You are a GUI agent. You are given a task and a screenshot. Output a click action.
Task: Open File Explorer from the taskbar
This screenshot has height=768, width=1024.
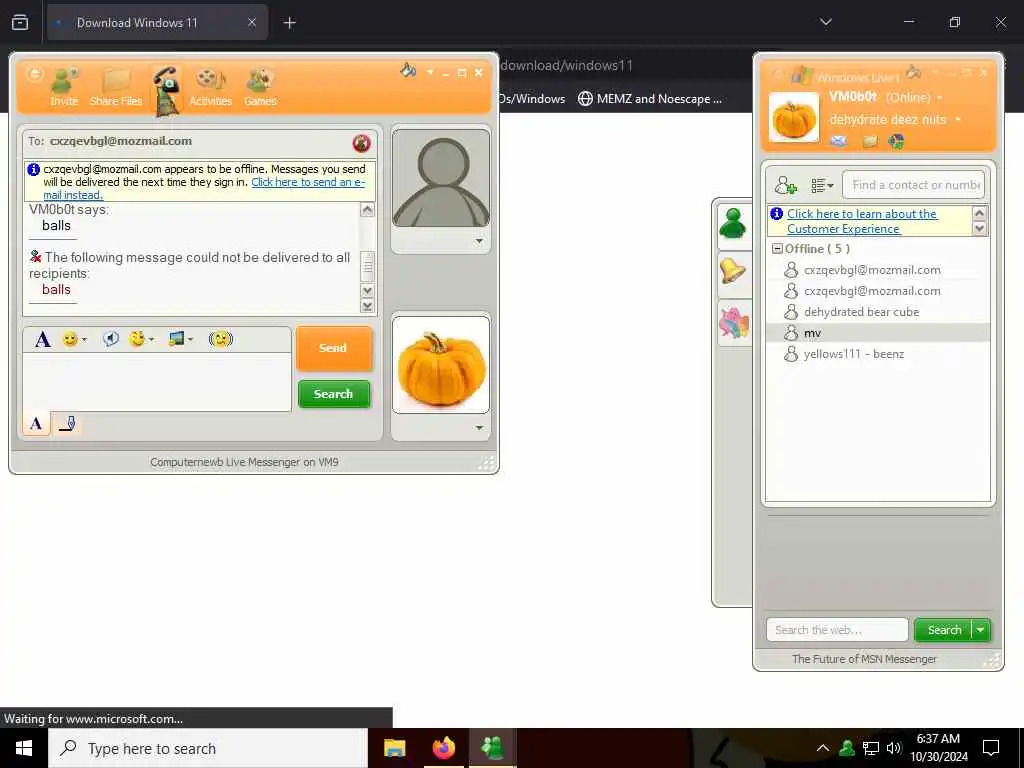coord(395,748)
